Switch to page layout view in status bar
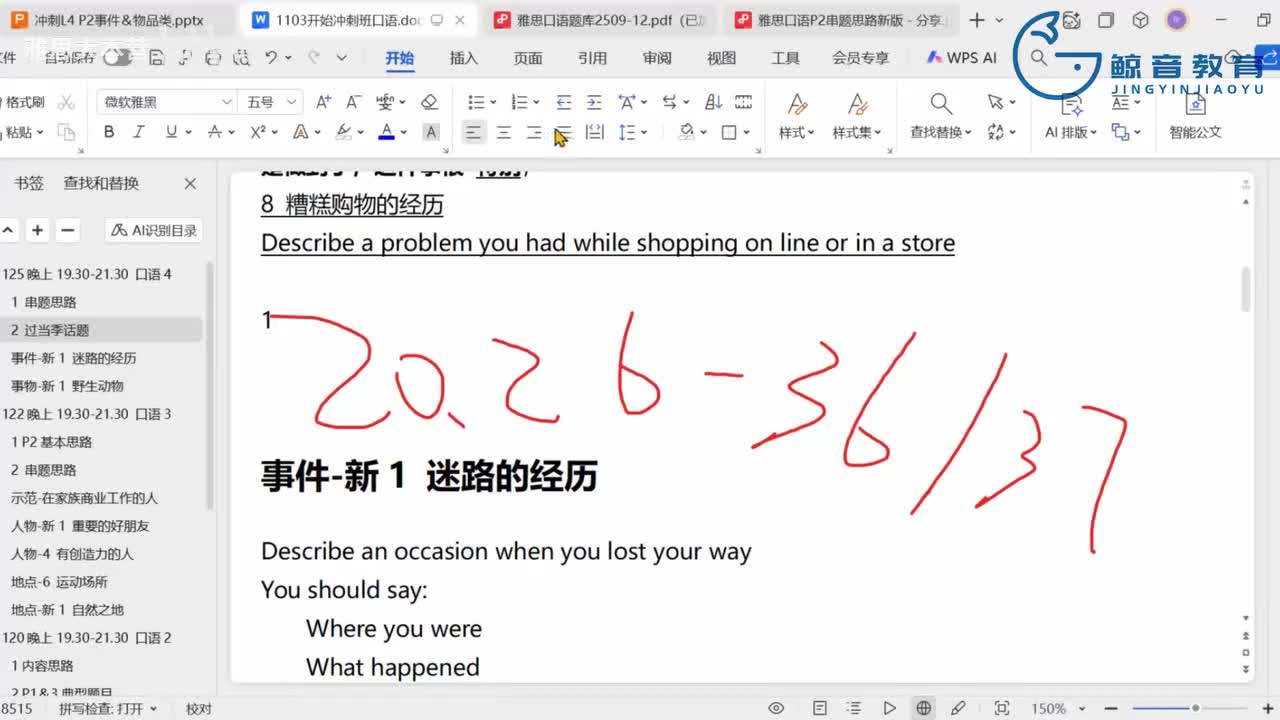This screenshot has width=1280, height=720. coord(819,708)
